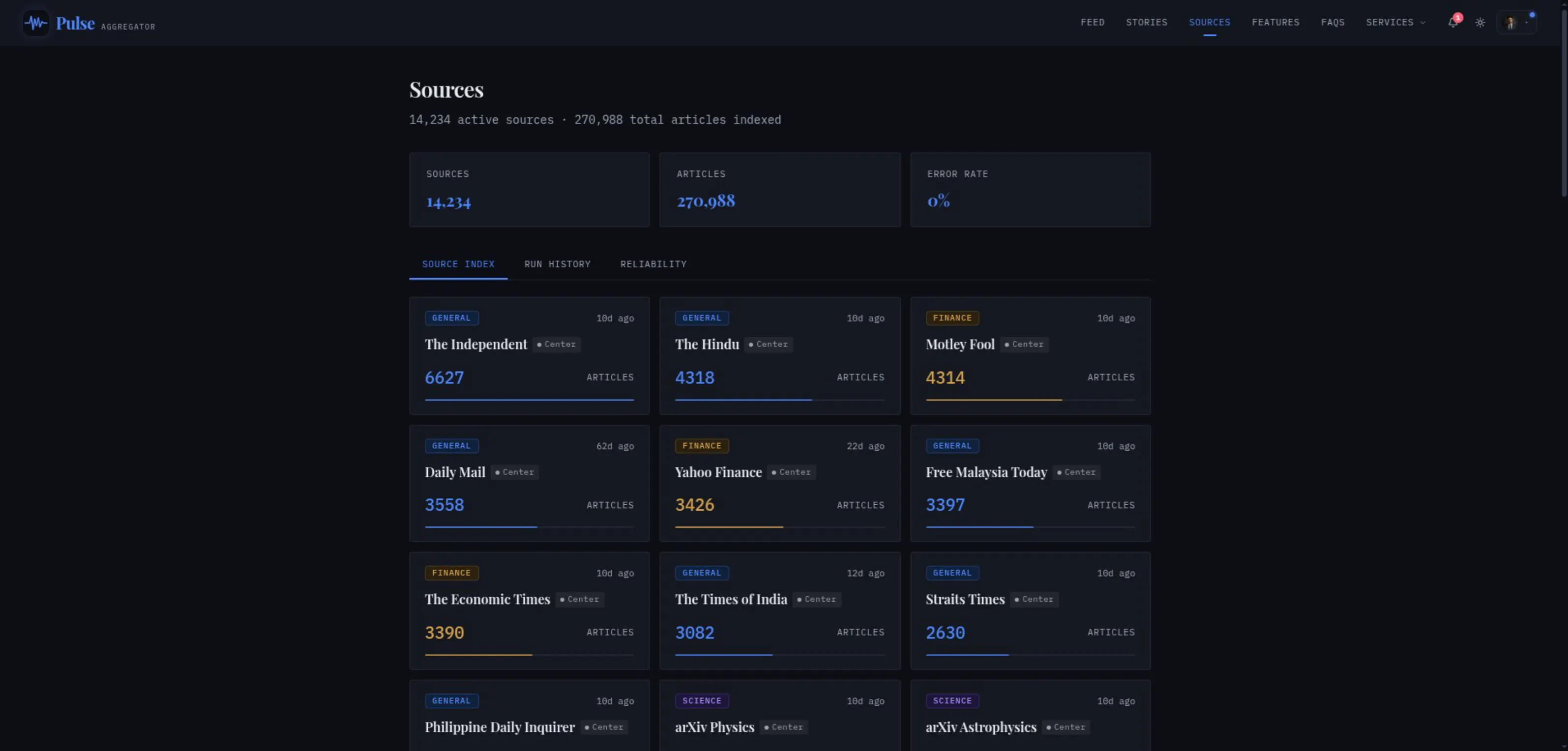Click the 3397 article count
Screen dimensions: 1568x751
pyautogui.click(x=945, y=505)
